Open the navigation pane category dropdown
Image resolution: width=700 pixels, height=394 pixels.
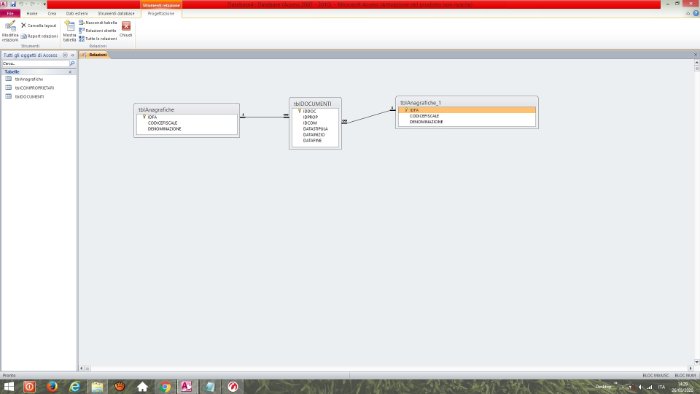(x=65, y=55)
